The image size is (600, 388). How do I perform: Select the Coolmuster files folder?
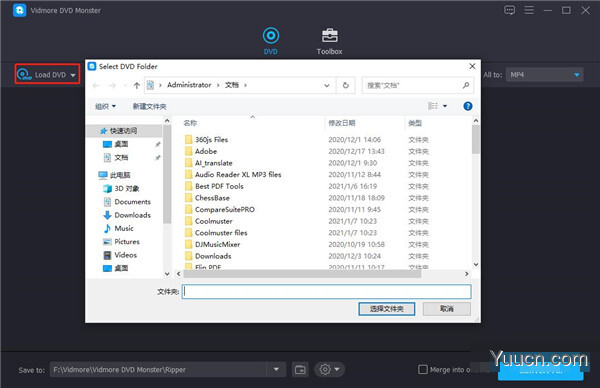click(221, 233)
